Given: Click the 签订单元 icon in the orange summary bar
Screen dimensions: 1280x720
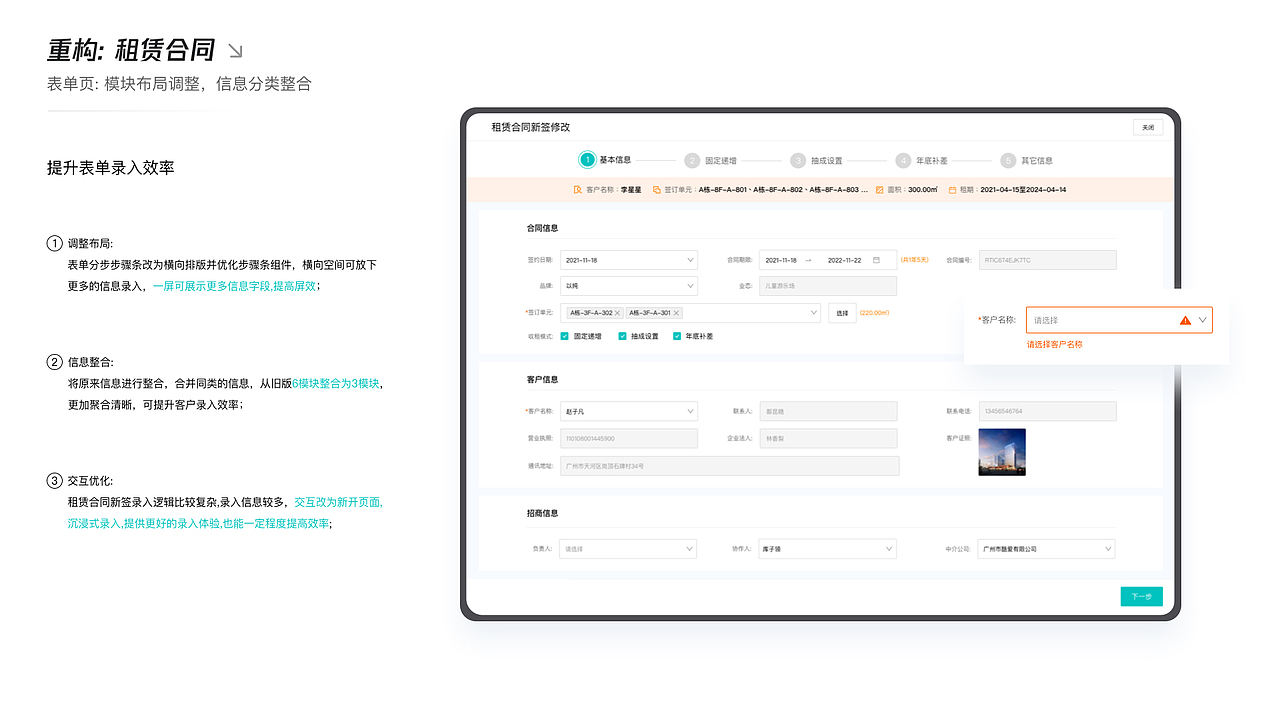Looking at the screenshot, I should click(657, 188).
